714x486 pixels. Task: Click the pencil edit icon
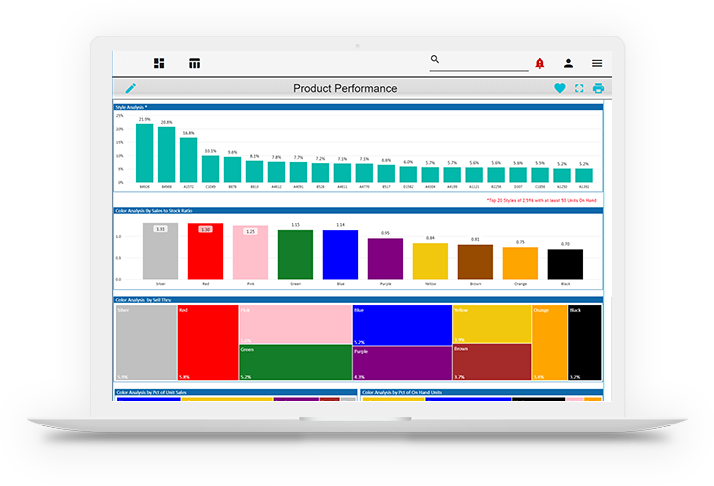[130, 88]
